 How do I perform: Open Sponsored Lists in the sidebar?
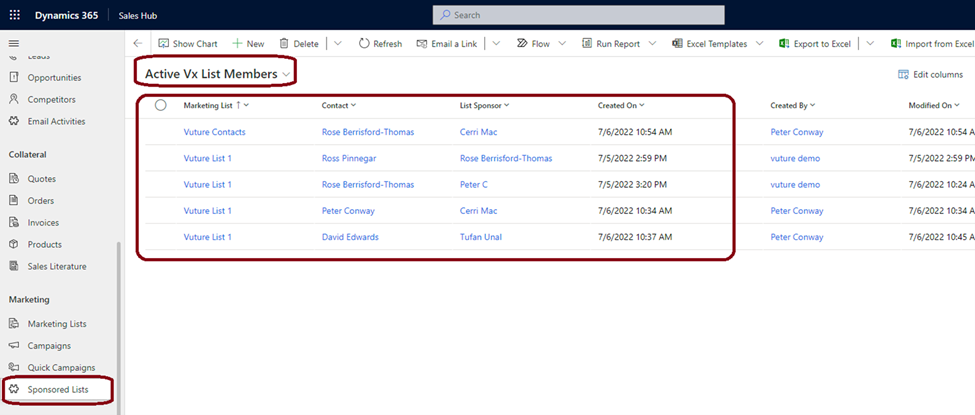[58, 389]
